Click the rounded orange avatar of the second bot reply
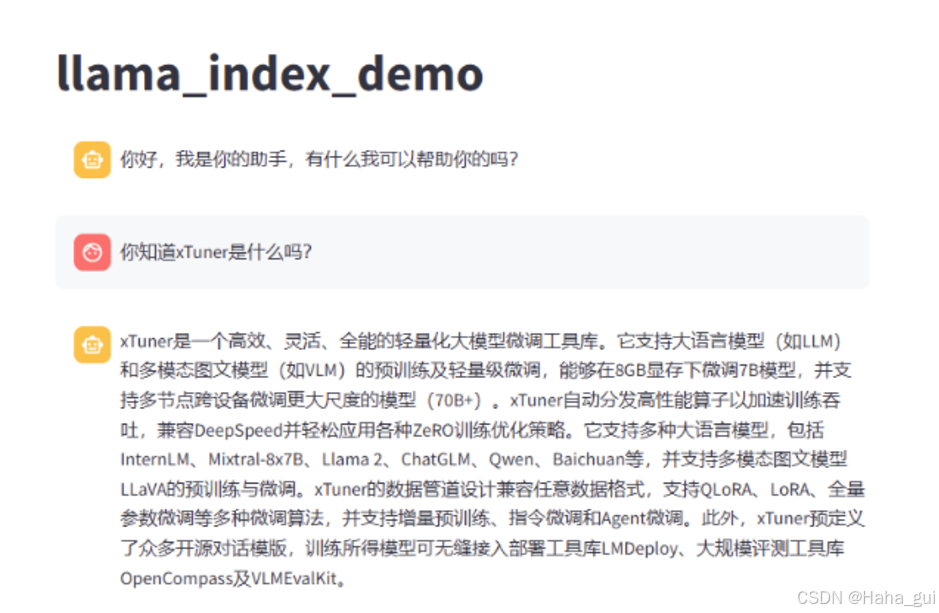 click(91, 345)
